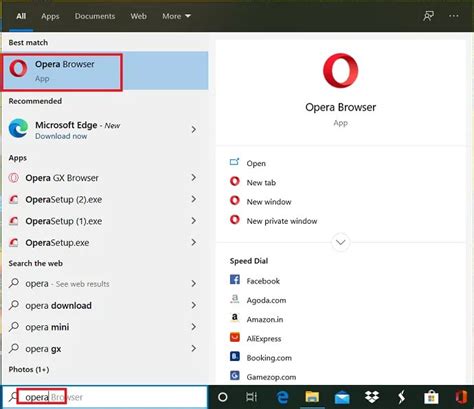Open AliExpress speed dial link

point(264,339)
